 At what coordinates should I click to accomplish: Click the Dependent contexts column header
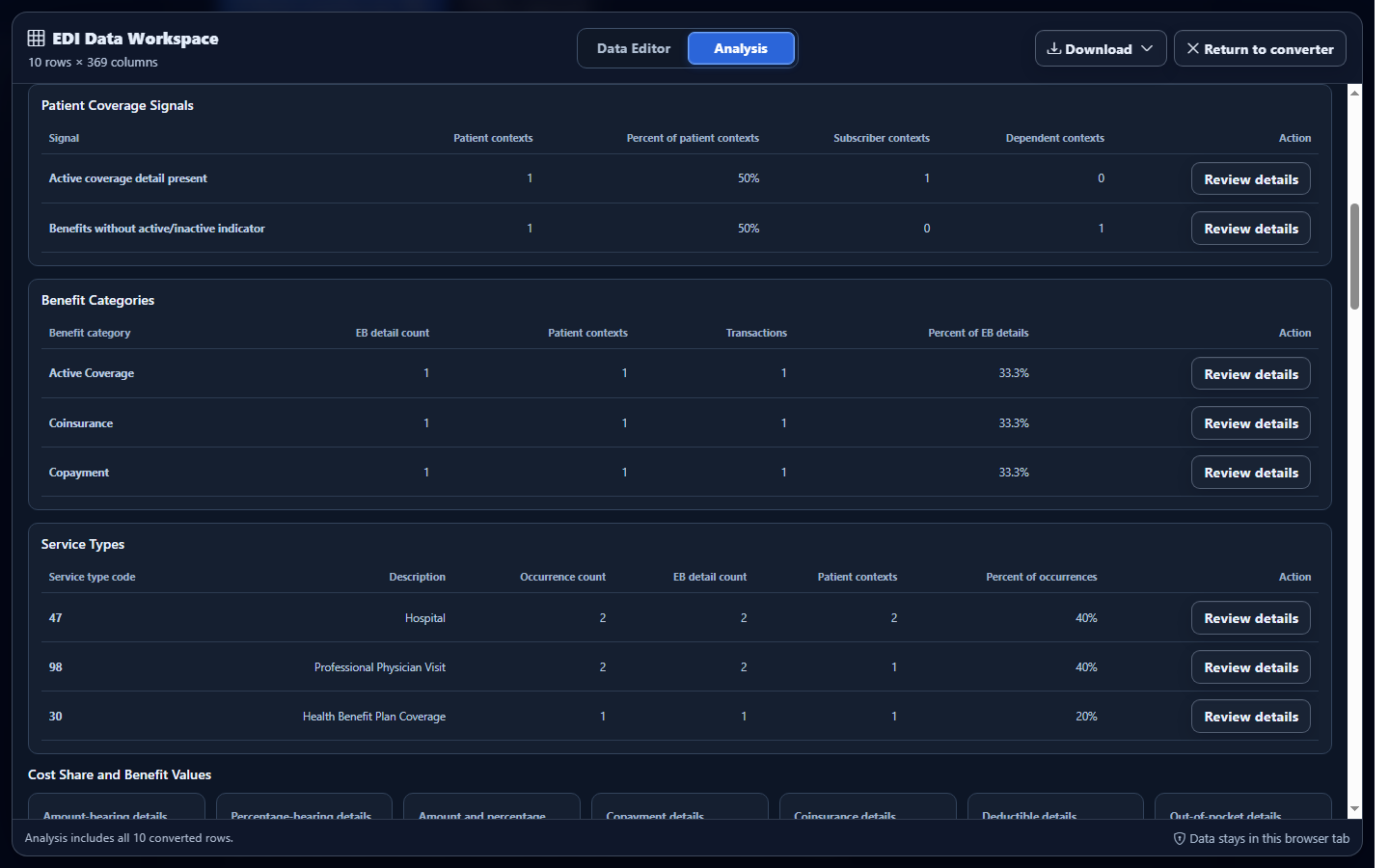1055,138
